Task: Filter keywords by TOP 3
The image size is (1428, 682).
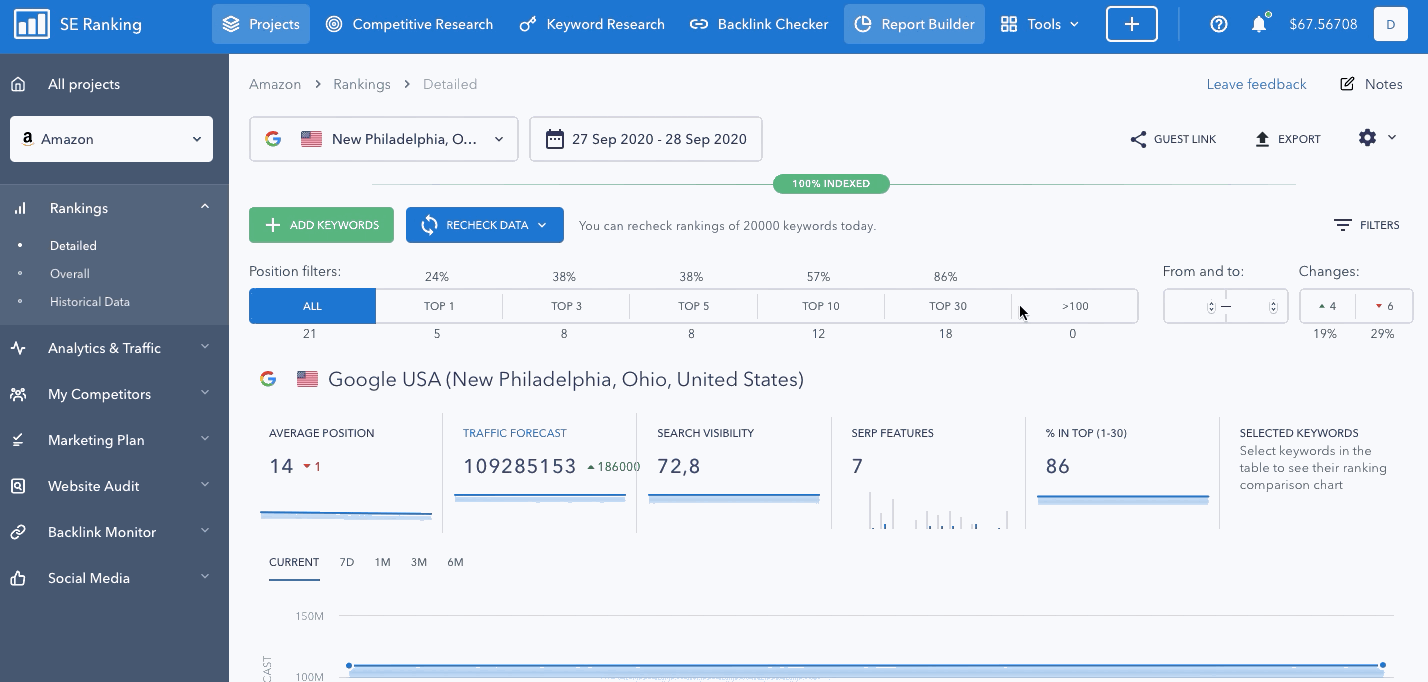Action: [x=566, y=306]
